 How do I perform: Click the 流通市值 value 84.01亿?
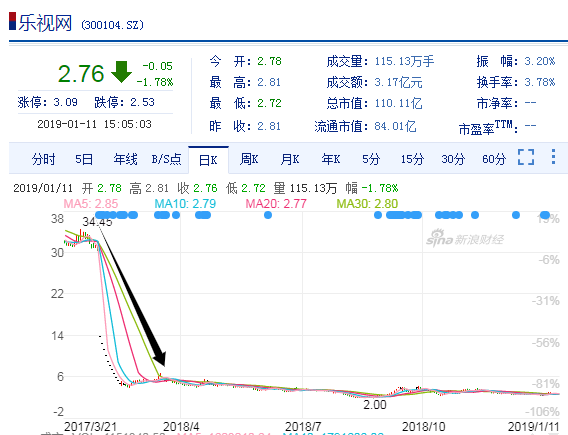click(395, 126)
